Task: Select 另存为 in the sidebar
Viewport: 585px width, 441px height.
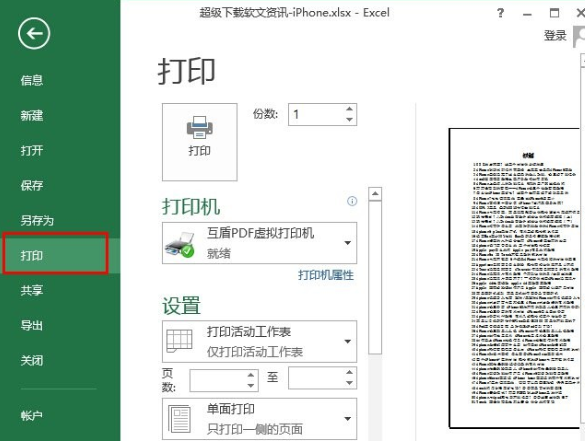Action: [37, 220]
